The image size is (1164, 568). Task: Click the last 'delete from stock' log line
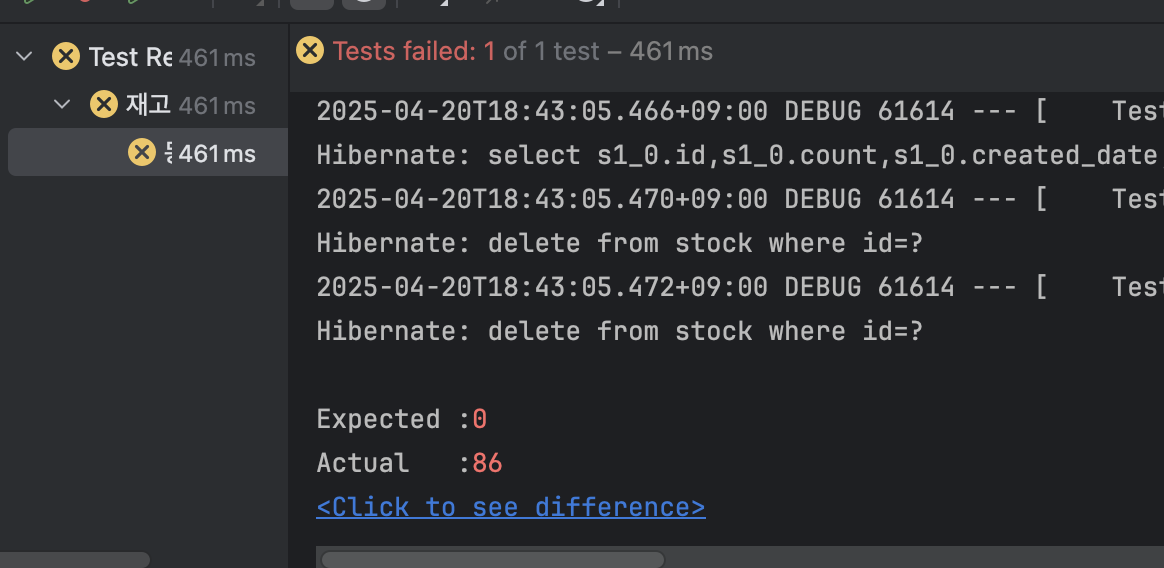pyautogui.click(x=620, y=331)
